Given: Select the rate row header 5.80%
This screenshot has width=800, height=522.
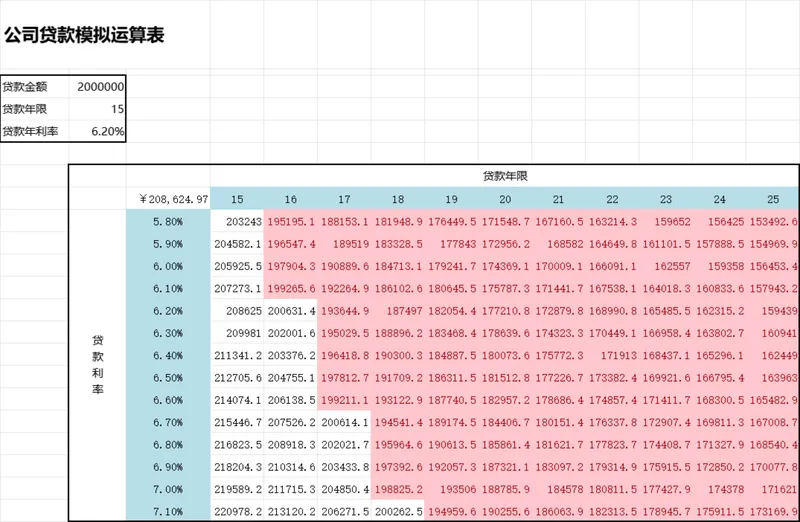Looking at the screenshot, I should click(168, 221).
